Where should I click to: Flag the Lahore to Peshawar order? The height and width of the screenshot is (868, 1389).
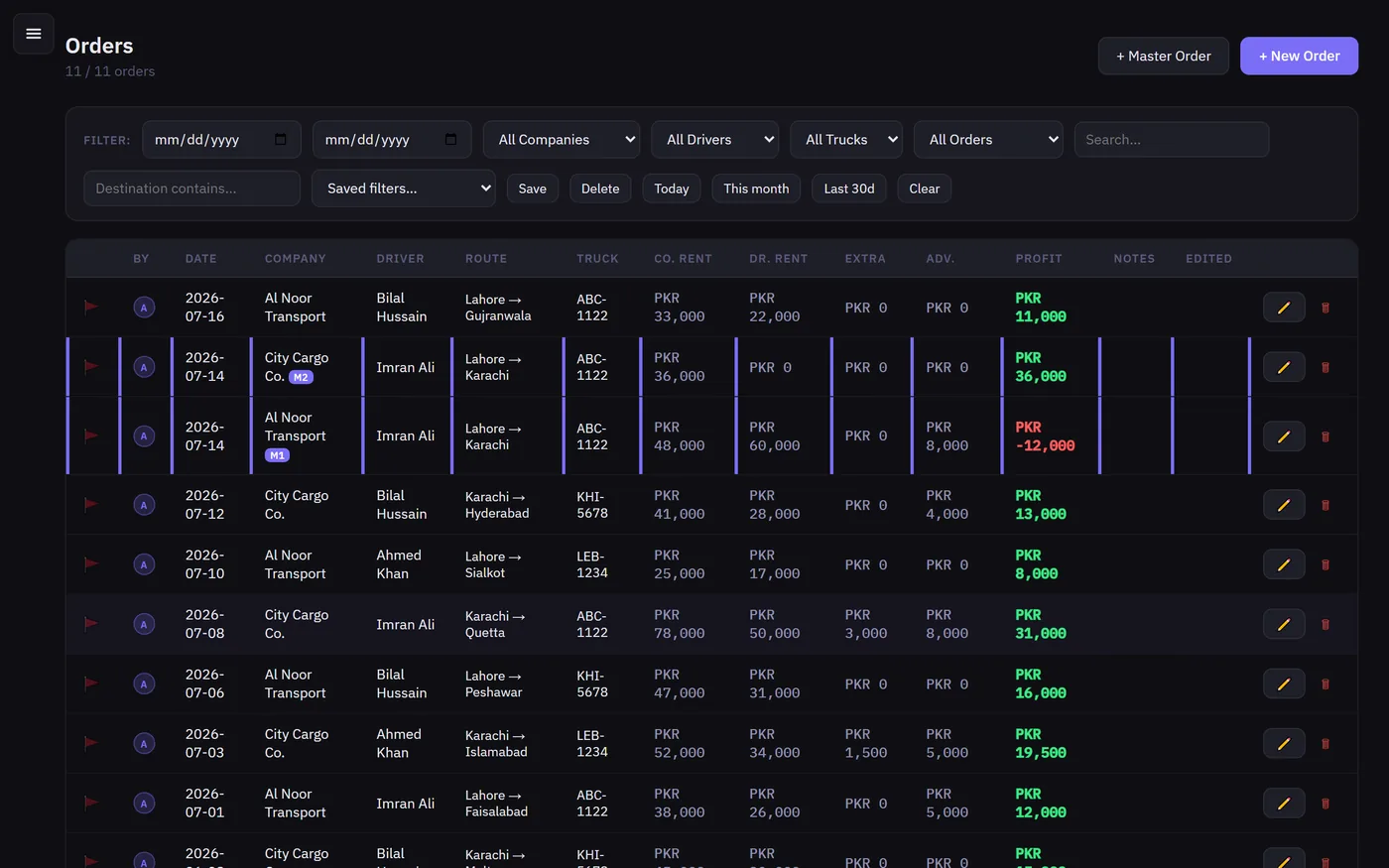pyautogui.click(x=91, y=682)
